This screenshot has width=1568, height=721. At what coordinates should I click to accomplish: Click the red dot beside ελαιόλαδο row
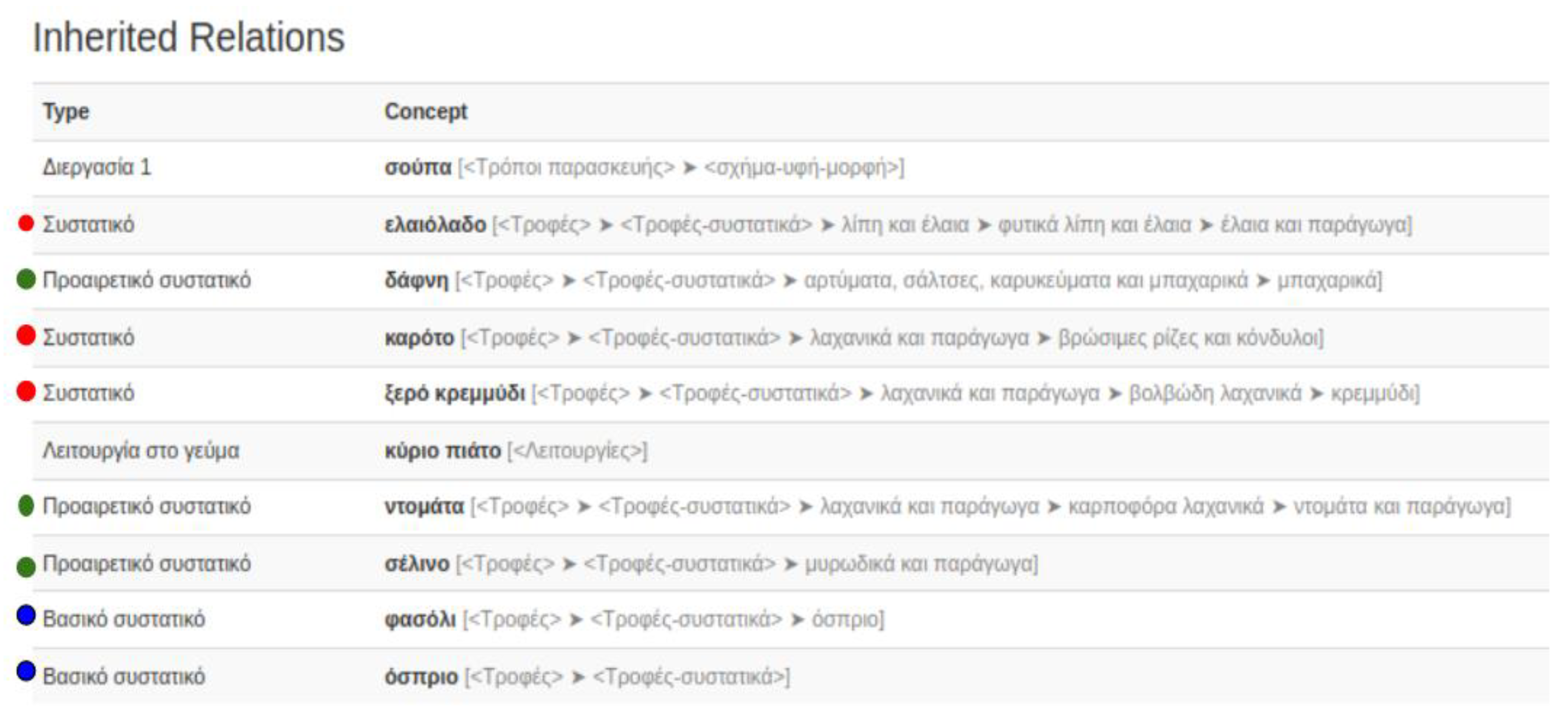26,223
